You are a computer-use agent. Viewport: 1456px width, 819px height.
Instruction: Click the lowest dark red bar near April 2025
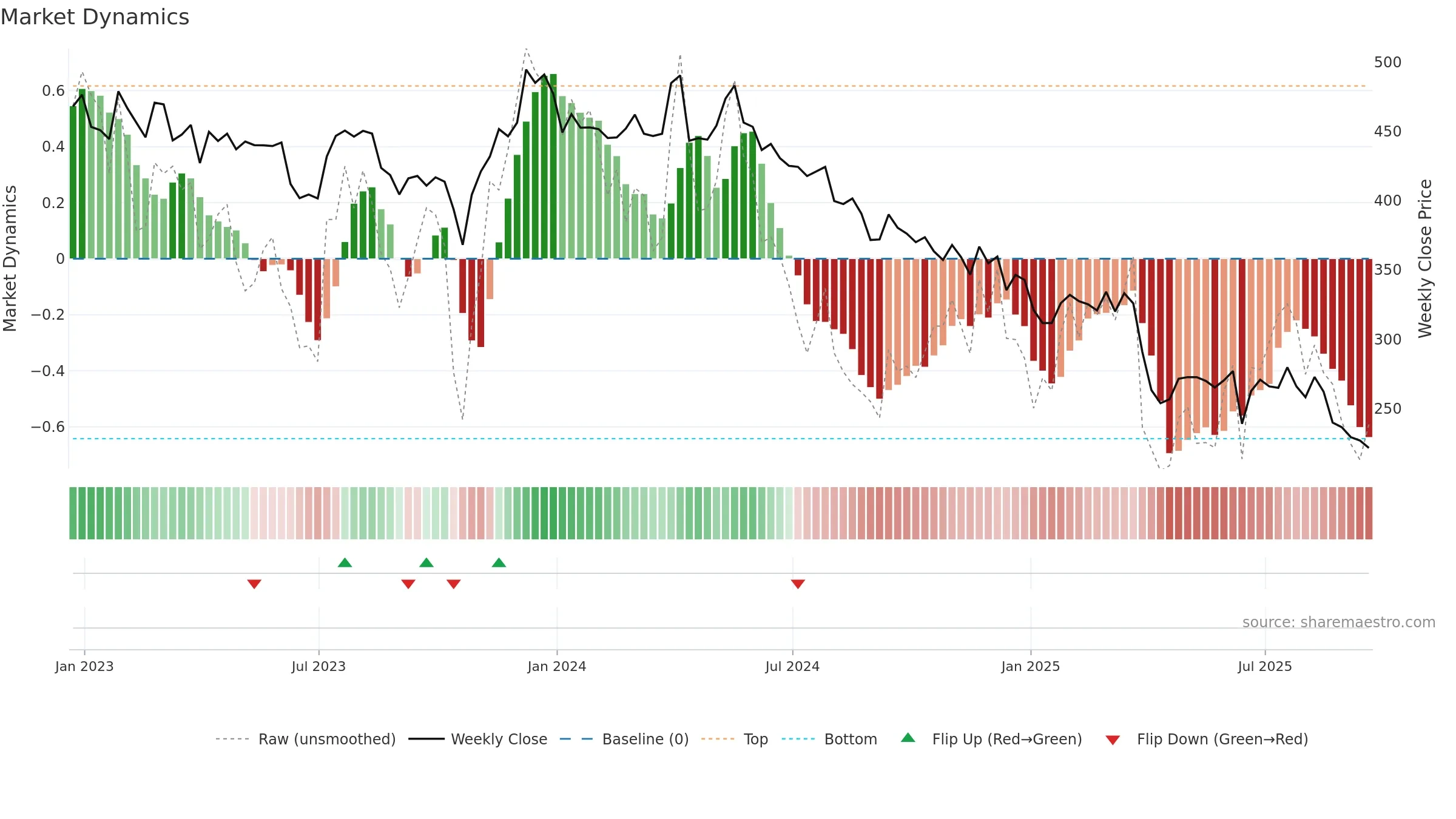1169,356
